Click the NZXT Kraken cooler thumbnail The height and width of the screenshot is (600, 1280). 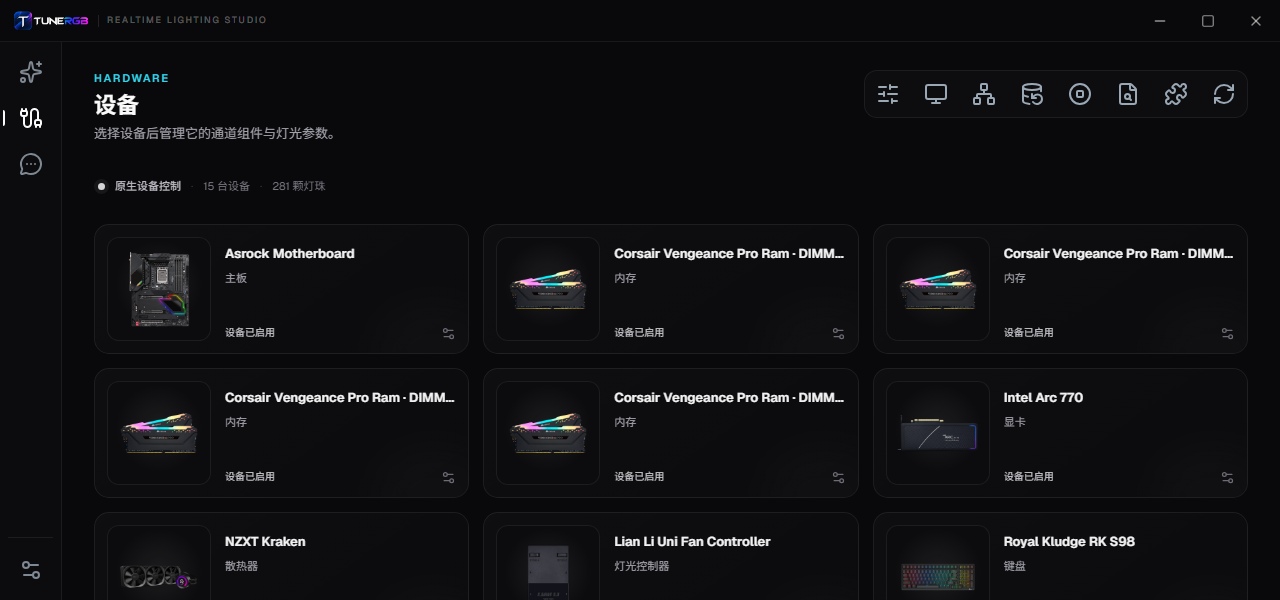[x=159, y=562]
